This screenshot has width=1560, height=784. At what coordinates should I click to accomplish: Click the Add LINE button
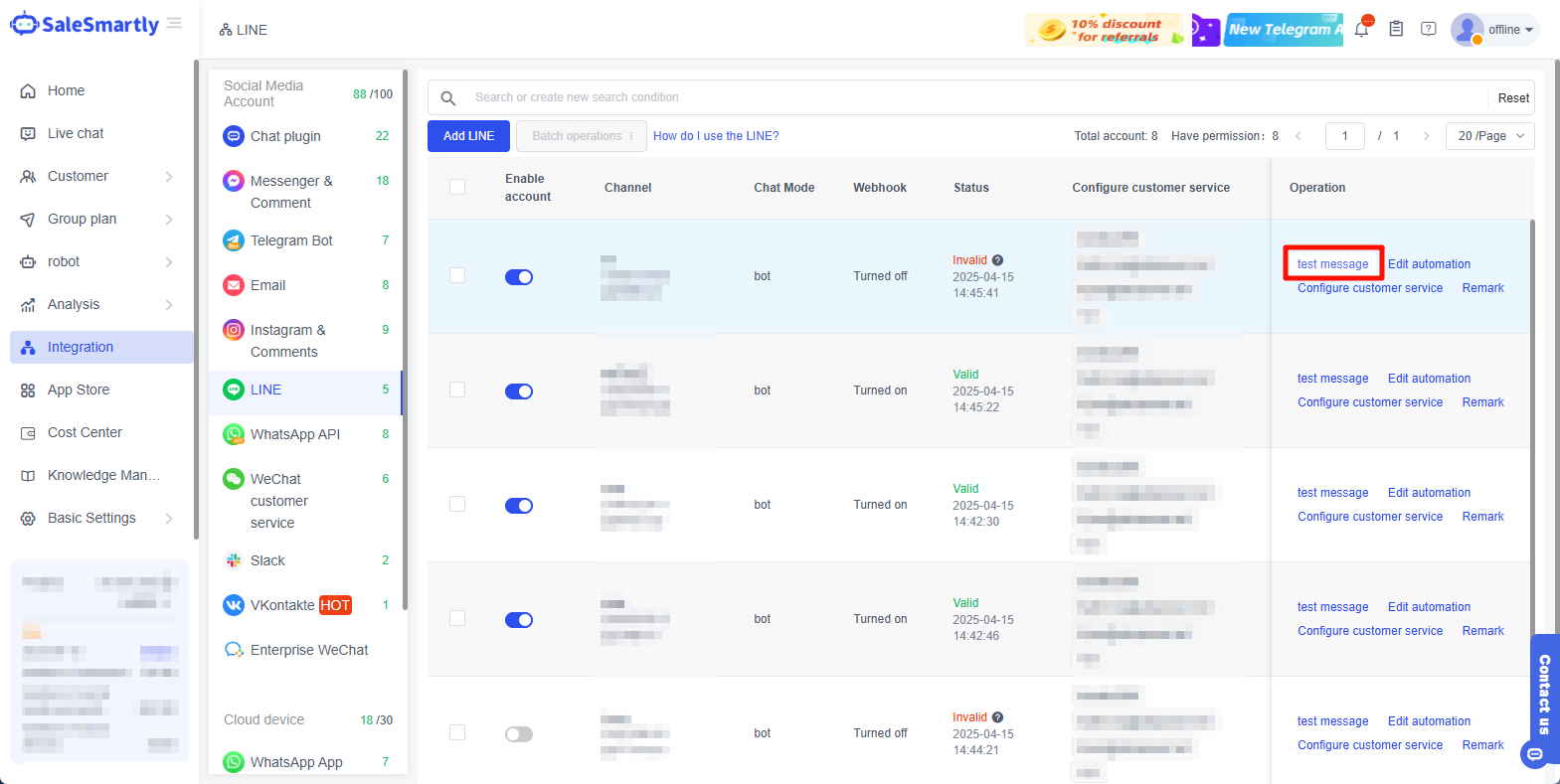[468, 136]
